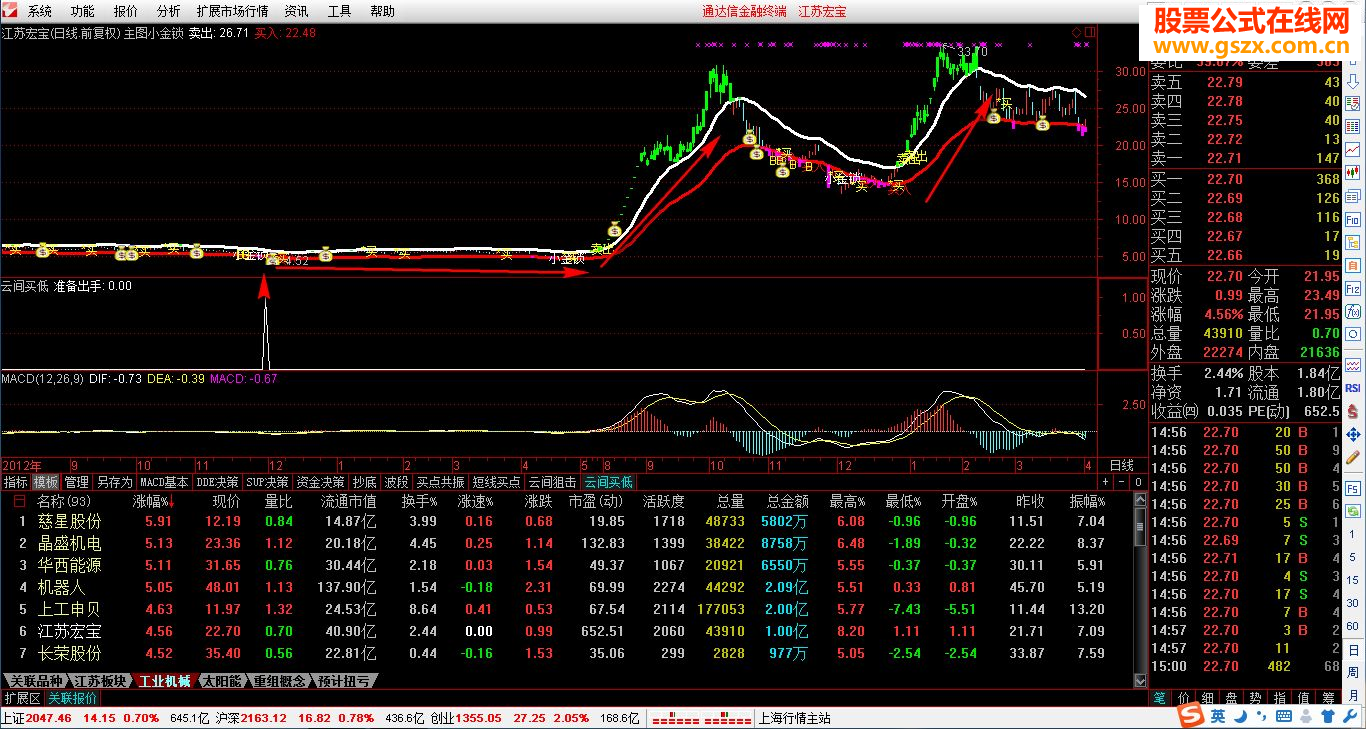Click the red dollar sign sidebar icon
This screenshot has height=729, width=1366.
[x=1353, y=411]
